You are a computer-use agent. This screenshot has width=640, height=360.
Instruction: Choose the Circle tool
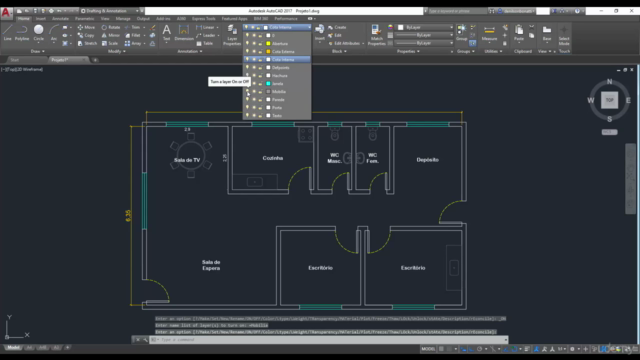38,33
